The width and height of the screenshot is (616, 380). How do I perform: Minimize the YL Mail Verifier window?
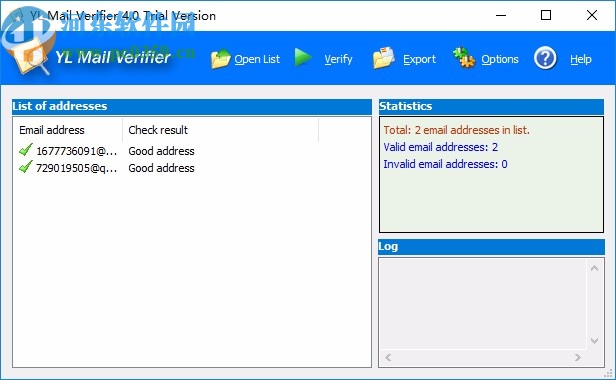point(501,15)
